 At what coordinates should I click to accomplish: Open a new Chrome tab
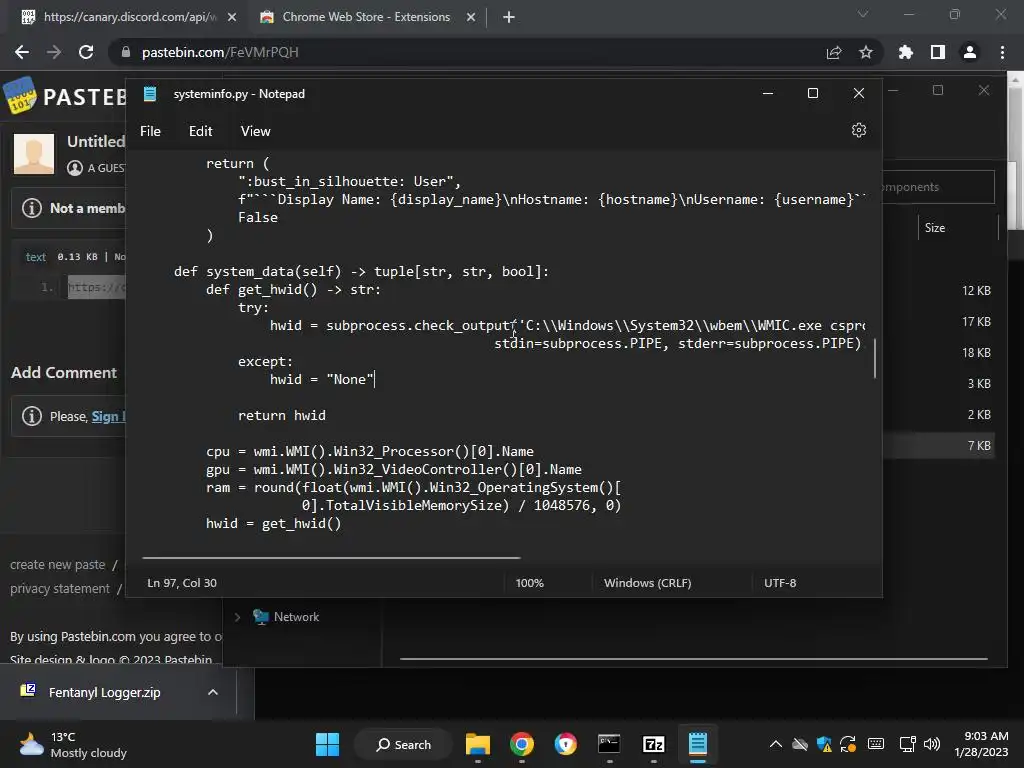click(509, 17)
